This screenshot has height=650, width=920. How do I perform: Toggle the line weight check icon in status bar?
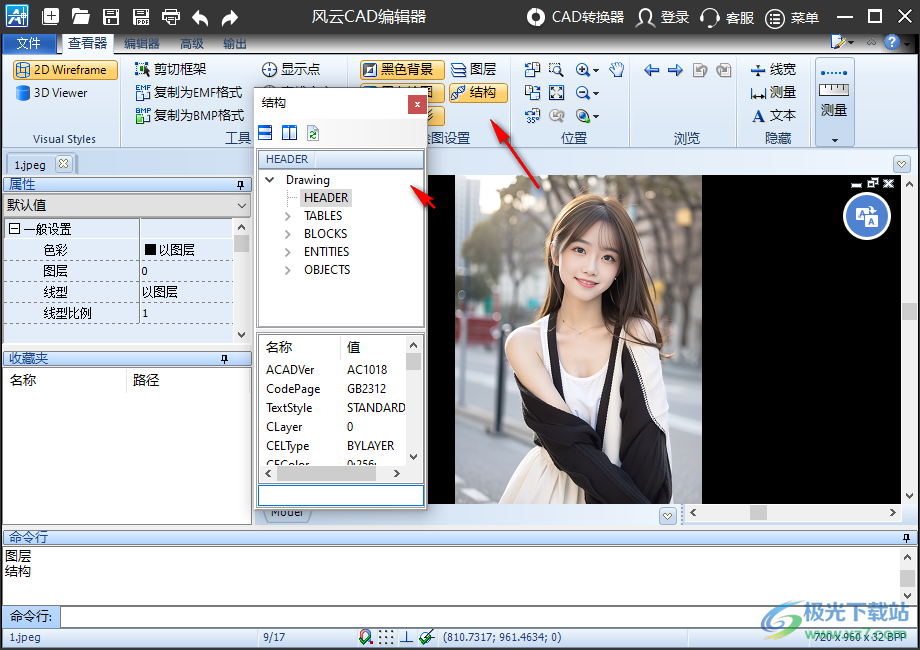click(x=427, y=637)
